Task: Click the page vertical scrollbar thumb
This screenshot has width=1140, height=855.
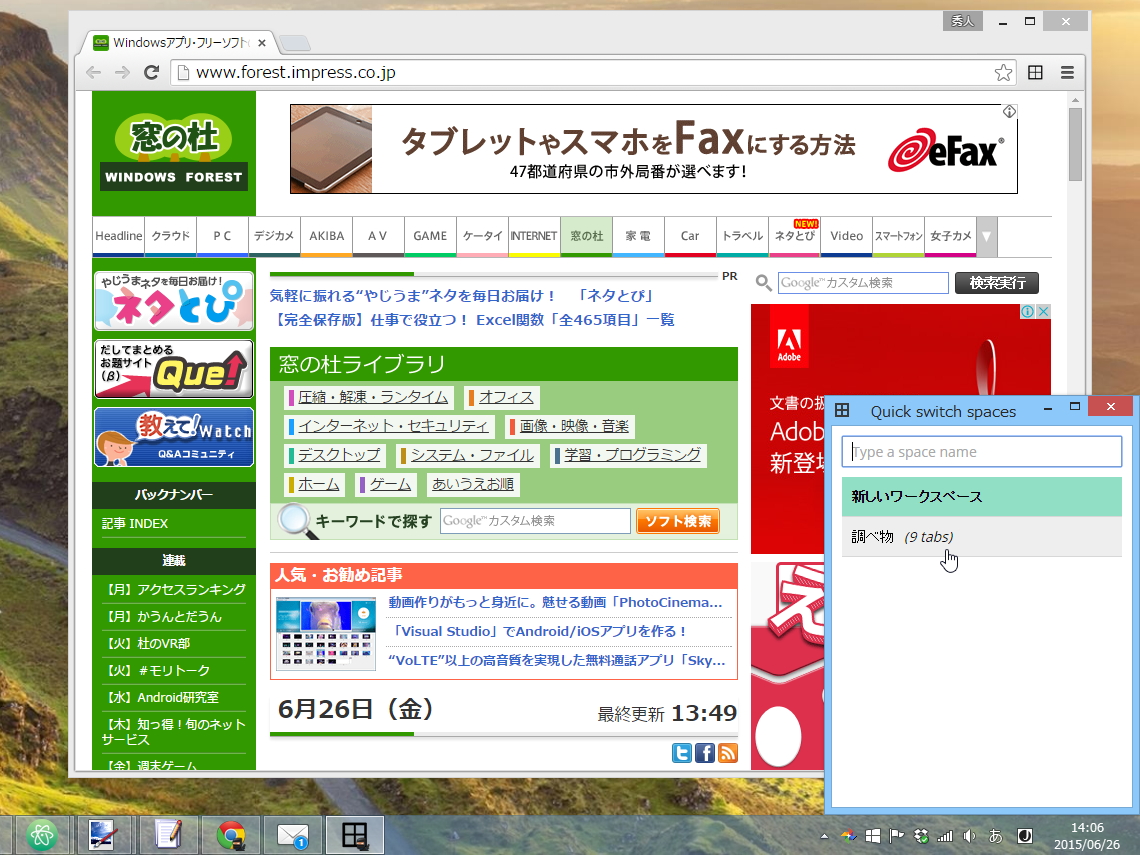Action: pyautogui.click(x=1075, y=144)
